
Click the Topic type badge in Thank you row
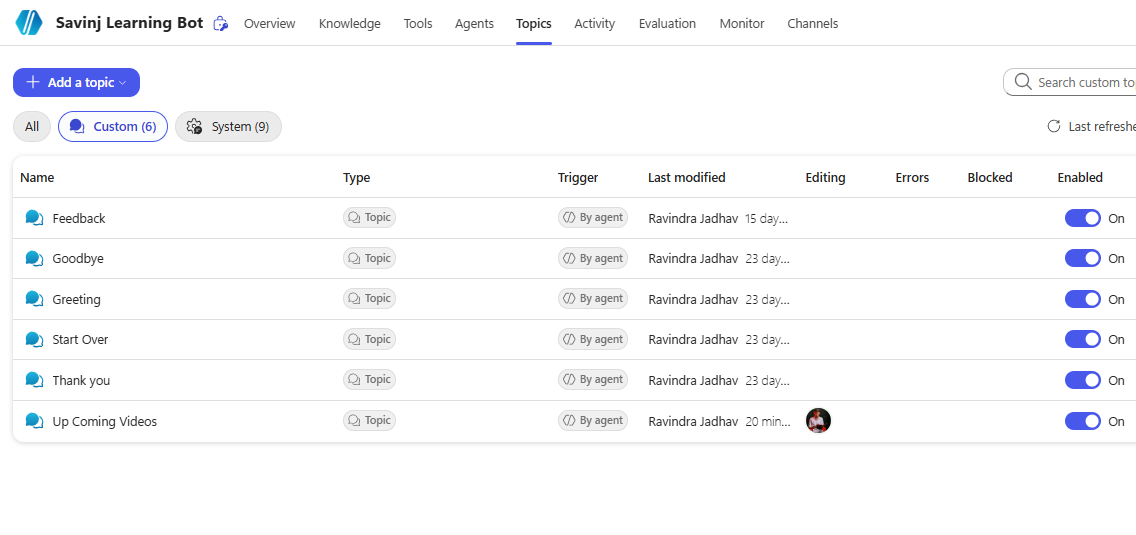369,379
